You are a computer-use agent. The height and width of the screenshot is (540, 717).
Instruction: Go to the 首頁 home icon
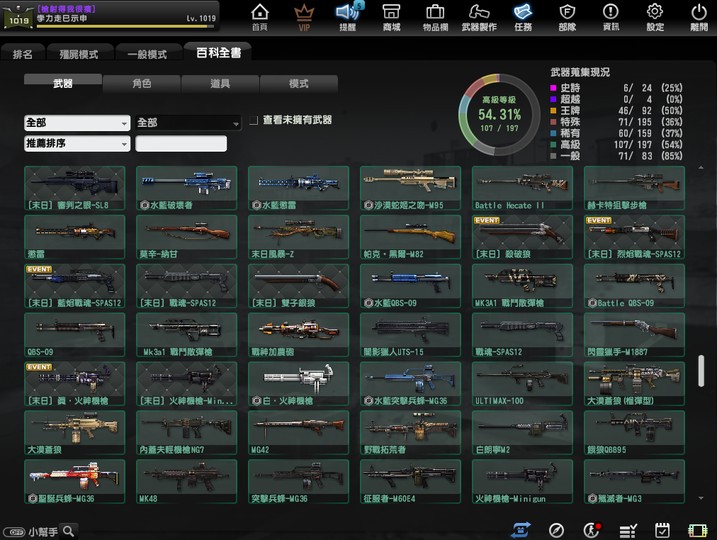coord(260,16)
